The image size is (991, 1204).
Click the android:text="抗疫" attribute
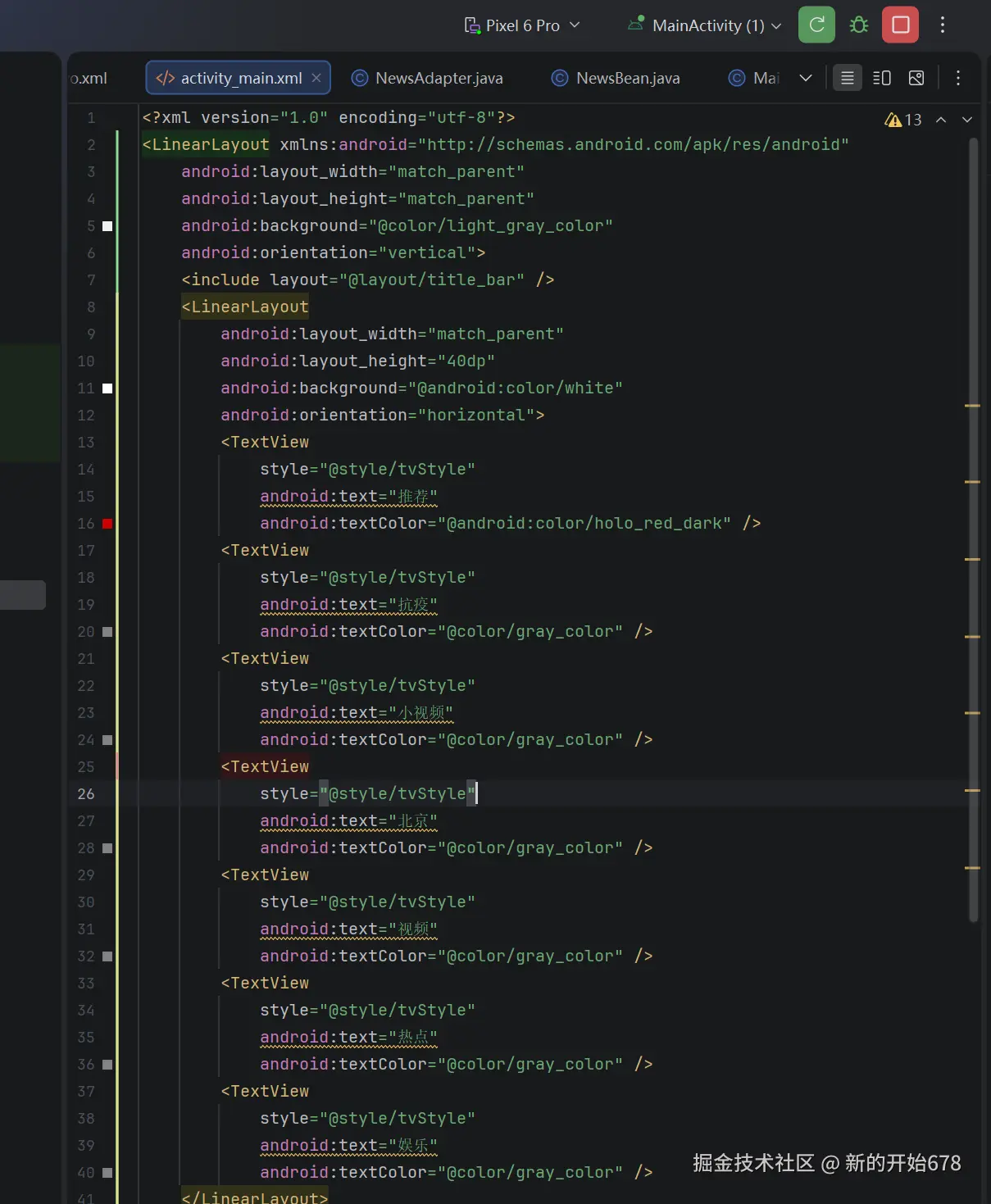[348, 604]
